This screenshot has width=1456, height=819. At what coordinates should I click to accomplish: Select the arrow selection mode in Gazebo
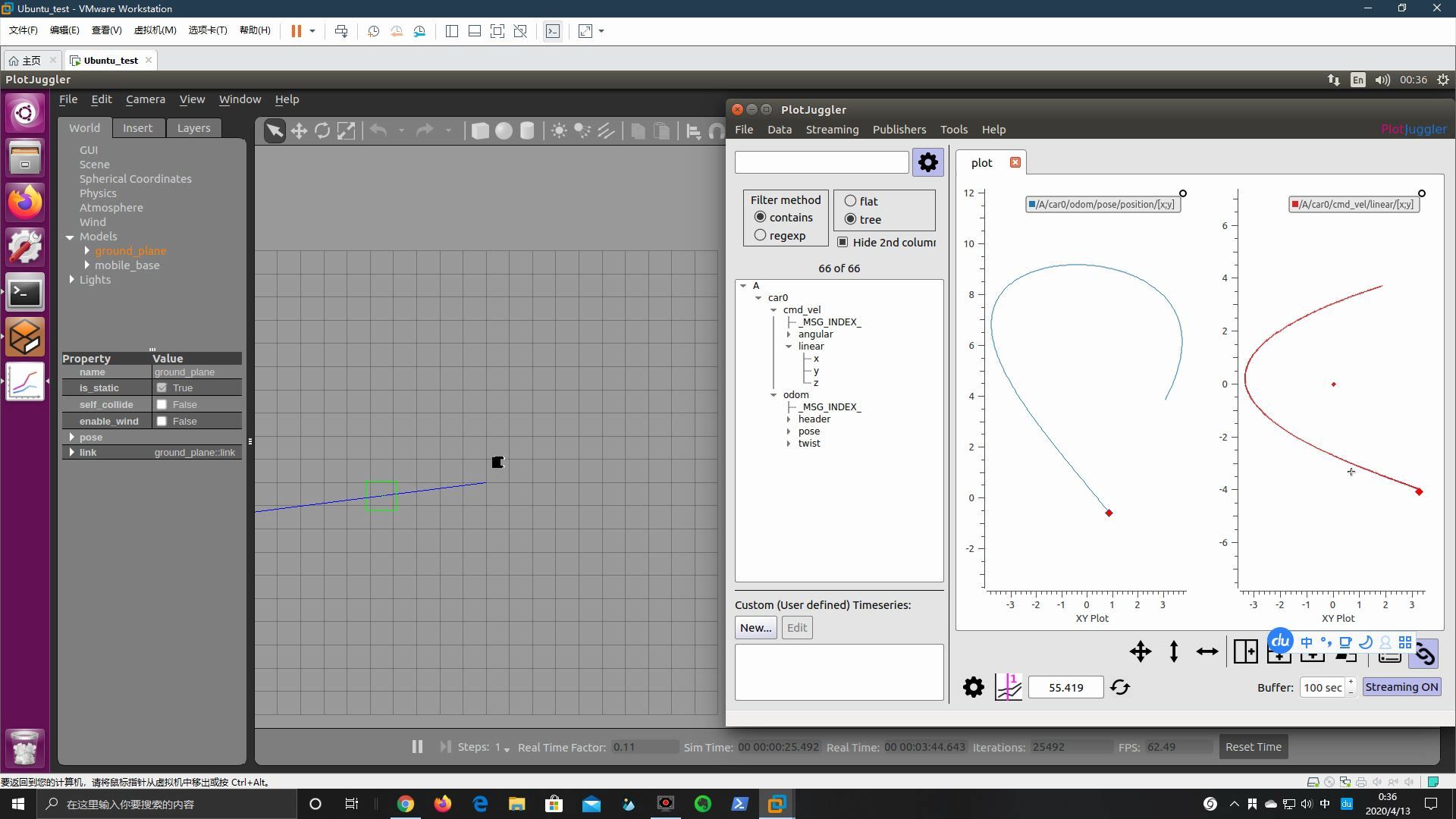coord(275,130)
